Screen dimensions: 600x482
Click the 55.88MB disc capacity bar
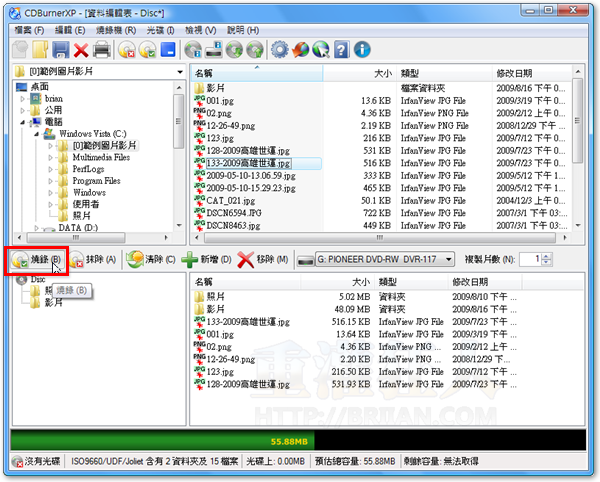[x=298, y=440]
